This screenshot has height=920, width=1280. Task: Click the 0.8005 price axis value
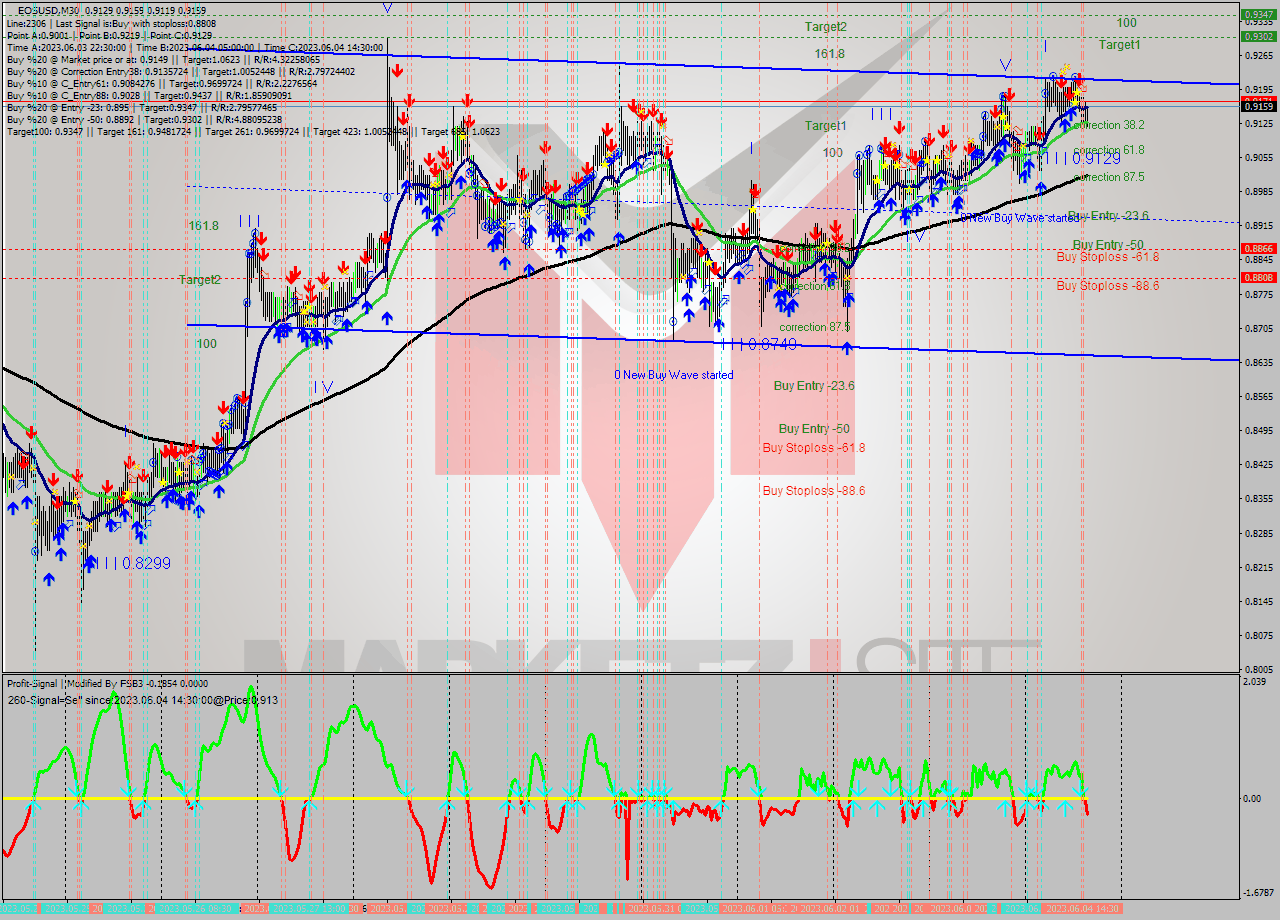coord(1258,669)
